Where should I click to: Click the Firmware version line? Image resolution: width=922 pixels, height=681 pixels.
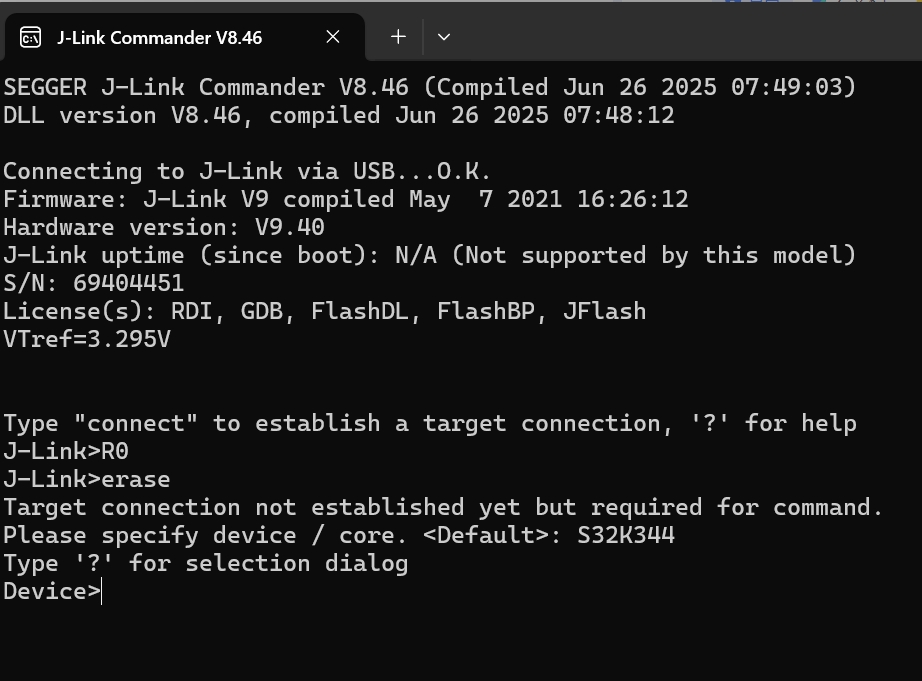345,198
